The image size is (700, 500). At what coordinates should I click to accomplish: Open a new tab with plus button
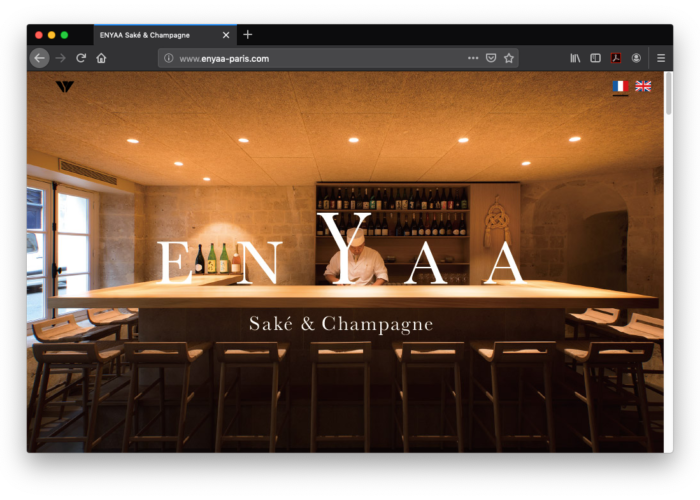pos(248,35)
